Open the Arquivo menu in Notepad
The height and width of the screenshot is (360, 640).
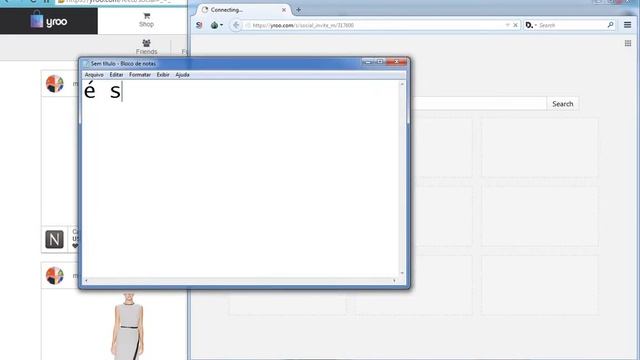click(x=94, y=75)
